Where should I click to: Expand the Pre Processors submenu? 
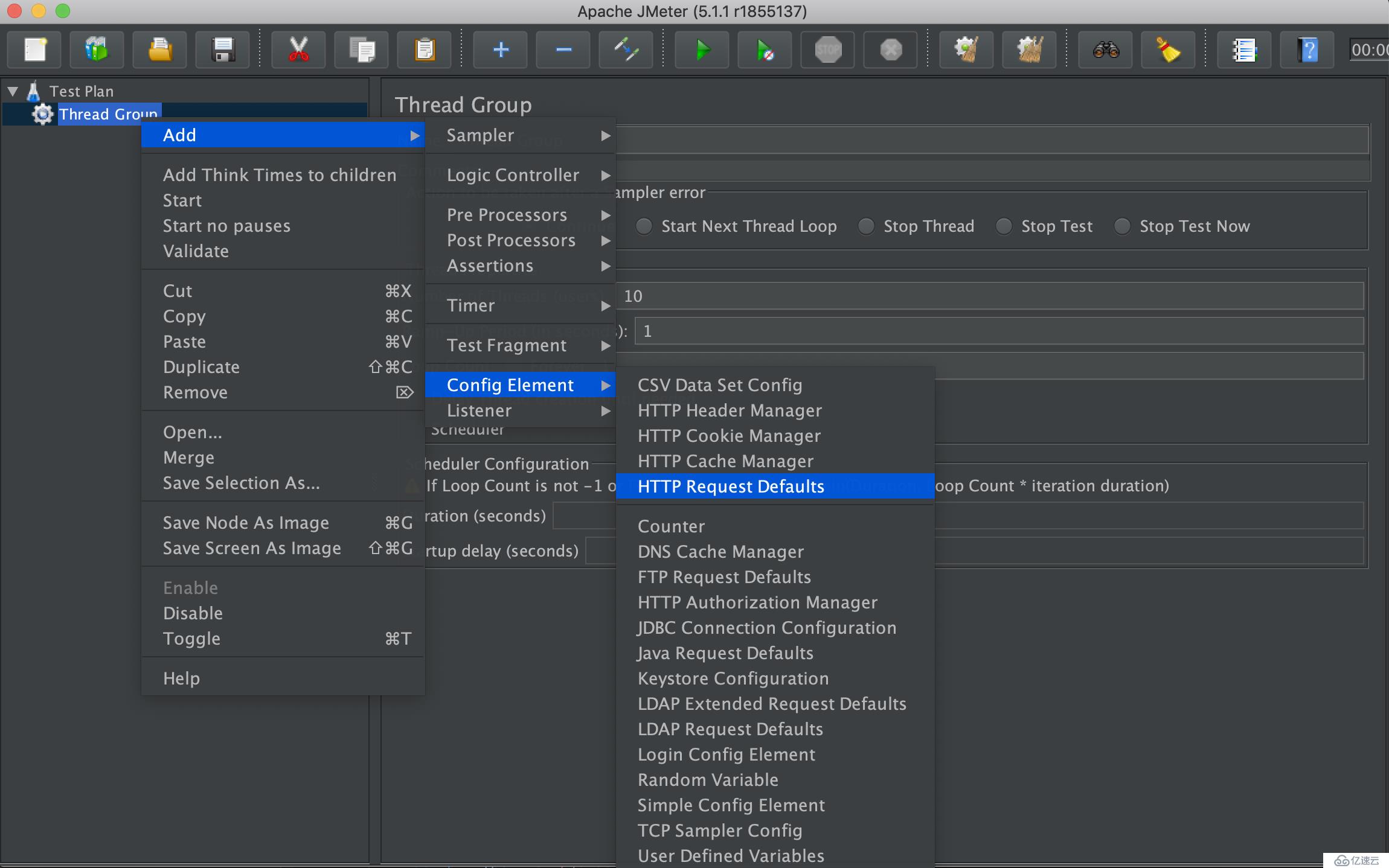click(521, 215)
